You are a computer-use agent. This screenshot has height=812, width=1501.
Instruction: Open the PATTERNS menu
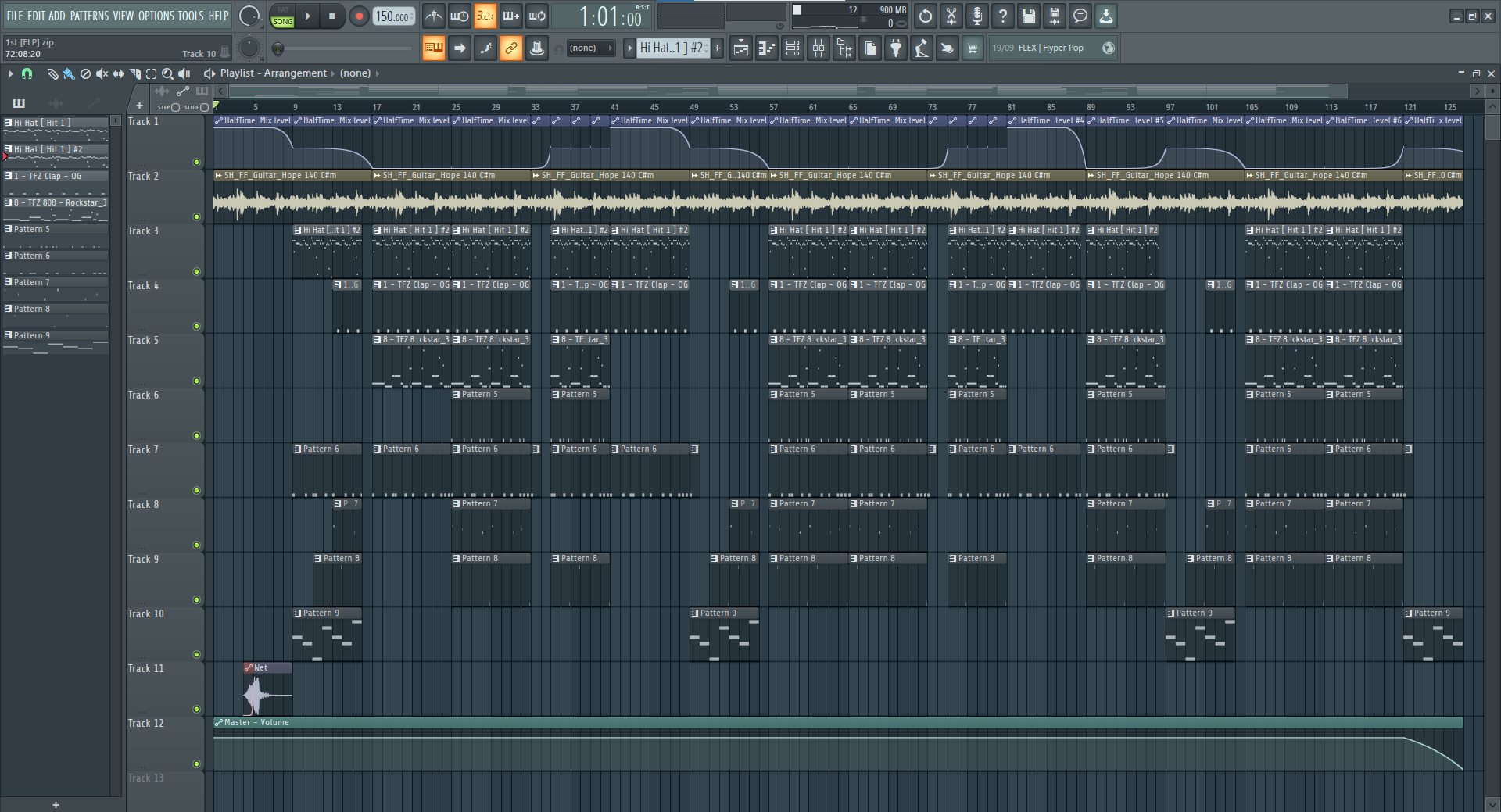90,16
